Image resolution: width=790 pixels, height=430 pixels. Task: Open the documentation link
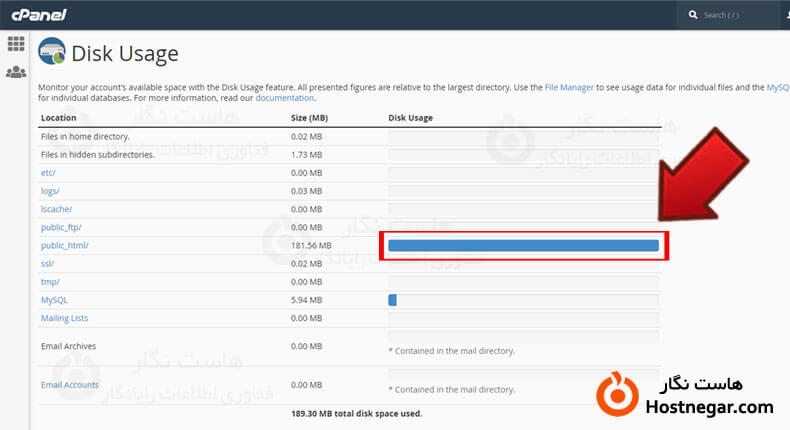tap(285, 98)
